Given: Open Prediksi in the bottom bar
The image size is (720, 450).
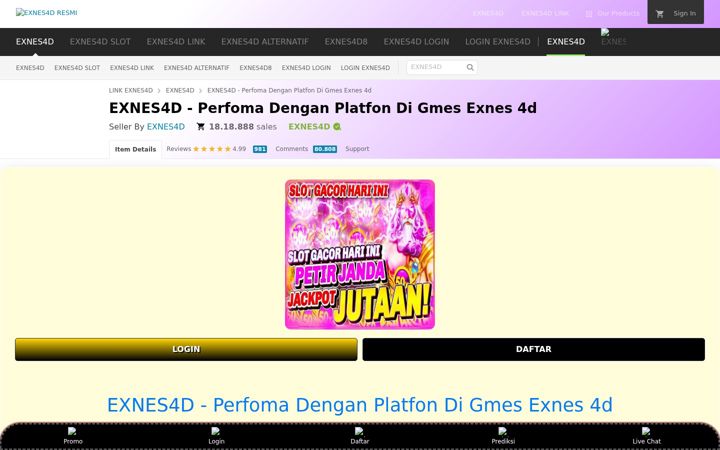Looking at the screenshot, I should coord(503,437).
